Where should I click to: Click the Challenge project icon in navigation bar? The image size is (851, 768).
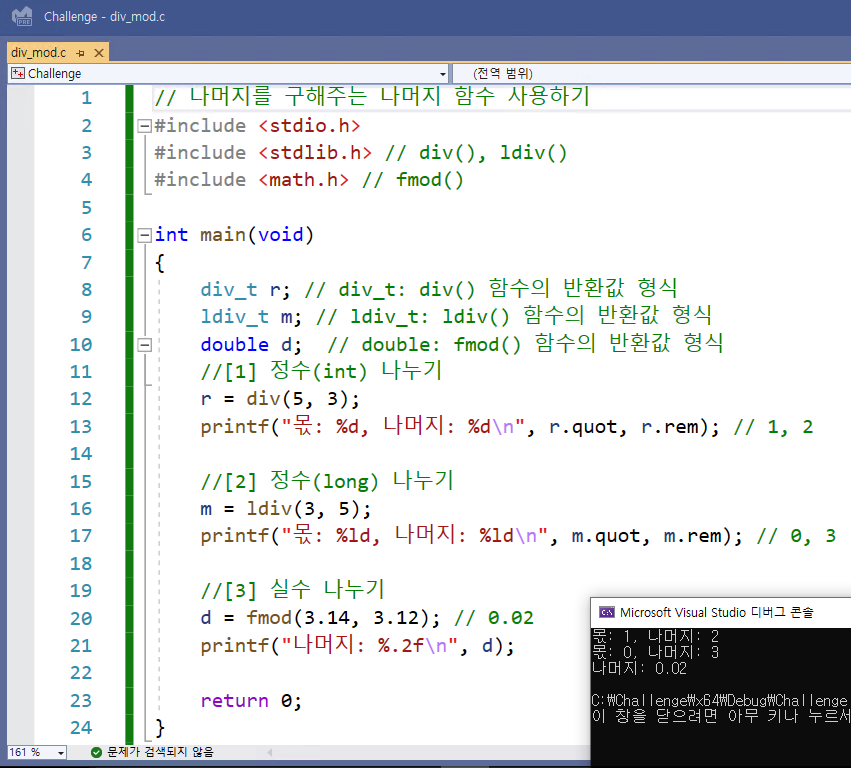click(17, 73)
